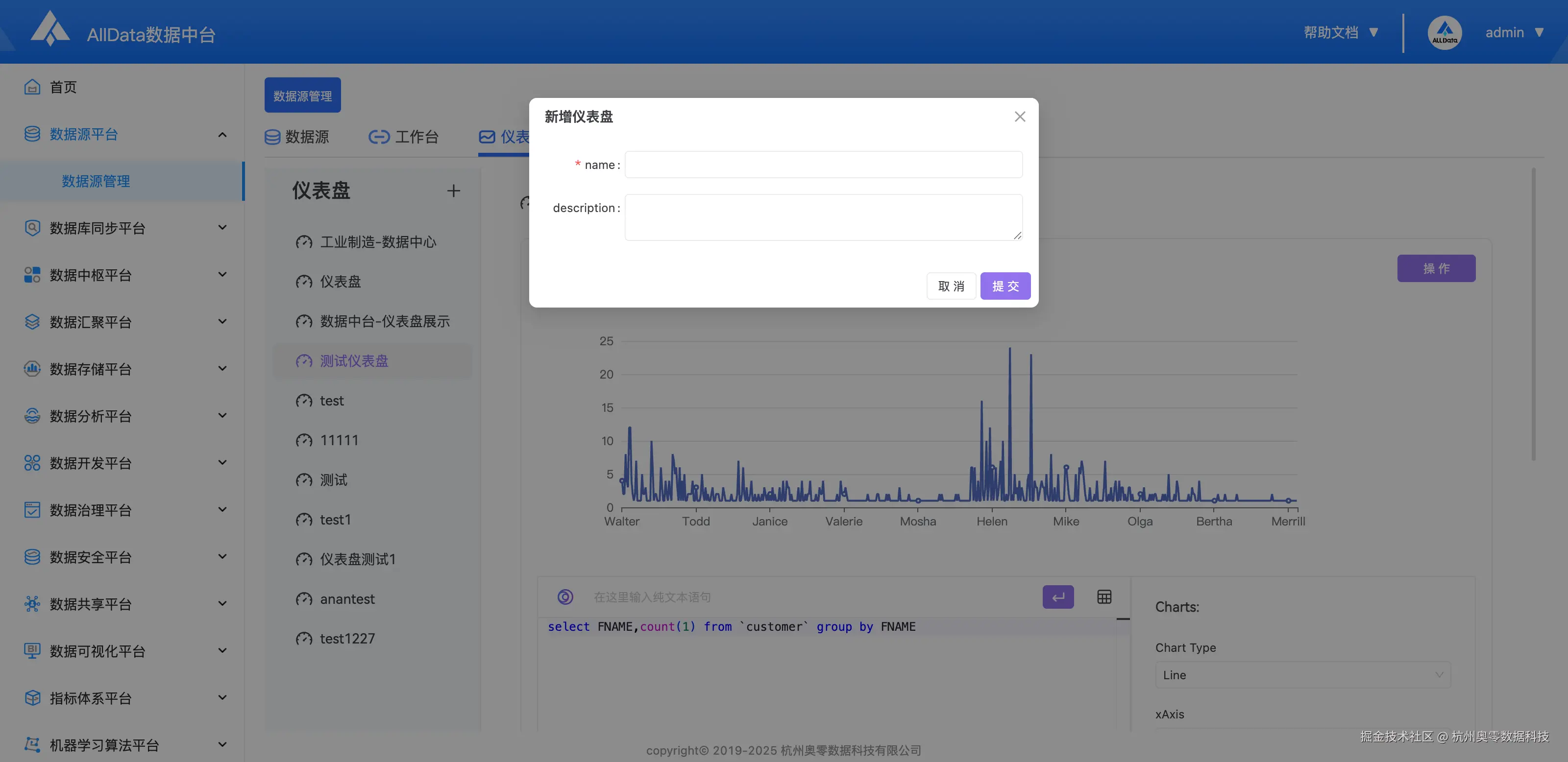Click the admin avatar image

pos(1445,32)
